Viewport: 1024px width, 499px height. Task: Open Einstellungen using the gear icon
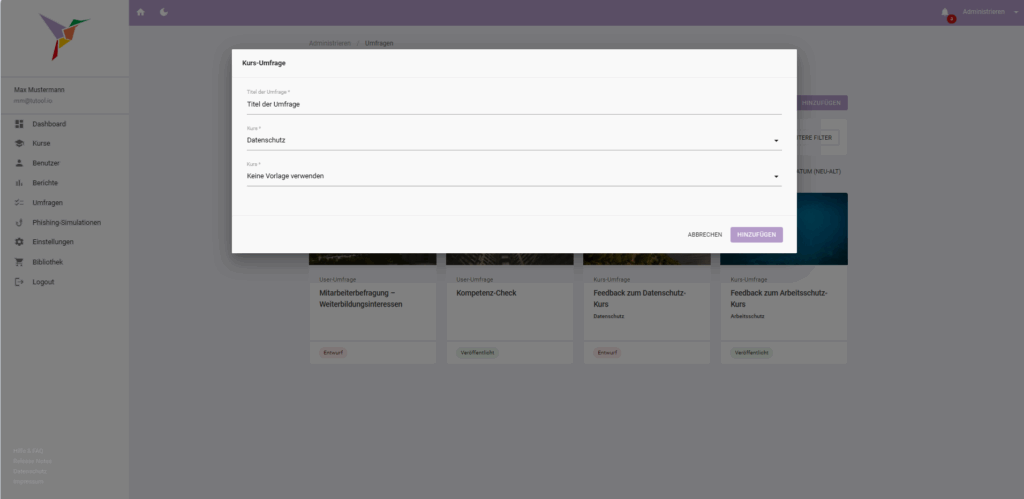pyautogui.click(x=19, y=242)
